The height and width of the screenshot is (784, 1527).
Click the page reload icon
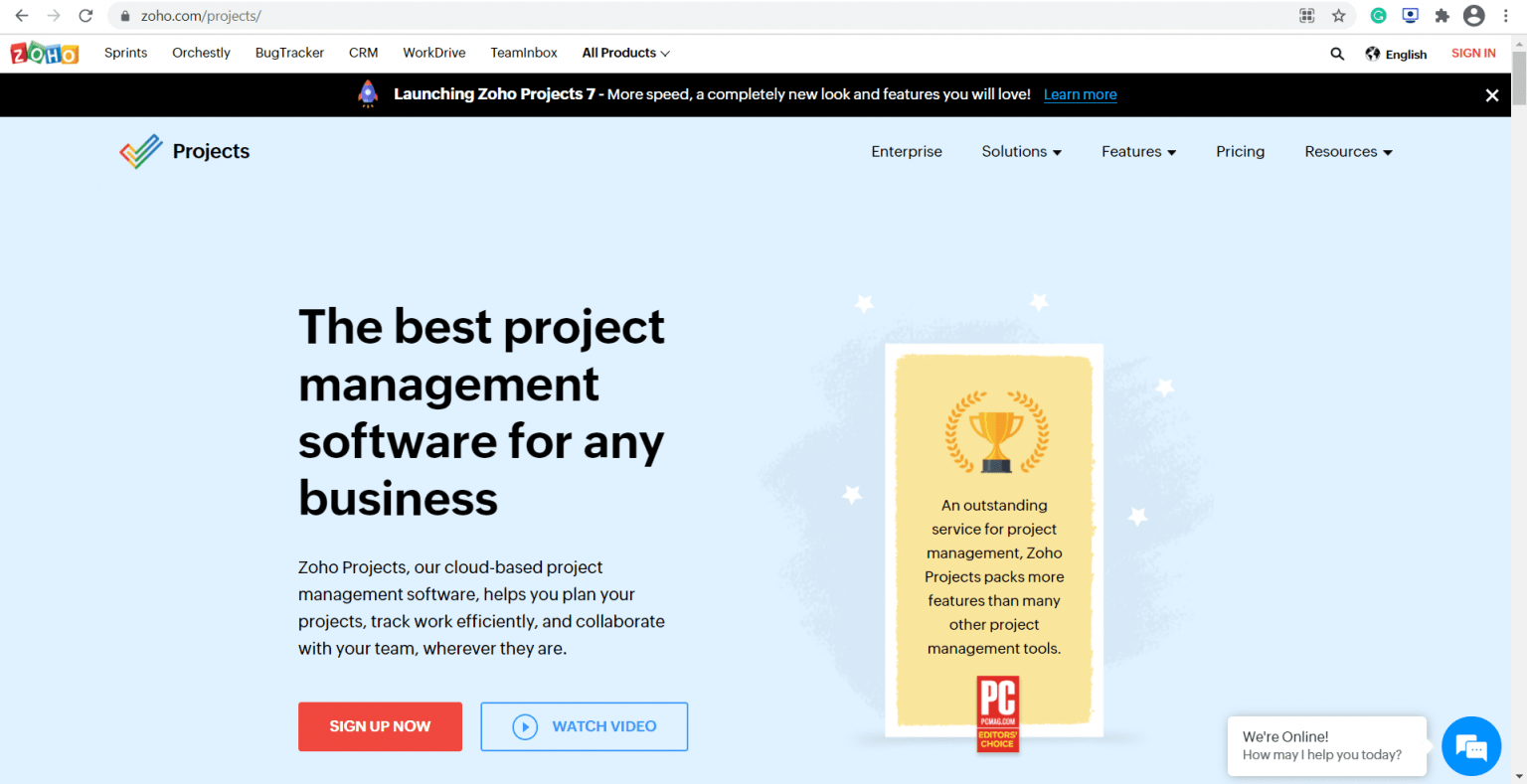(85, 16)
